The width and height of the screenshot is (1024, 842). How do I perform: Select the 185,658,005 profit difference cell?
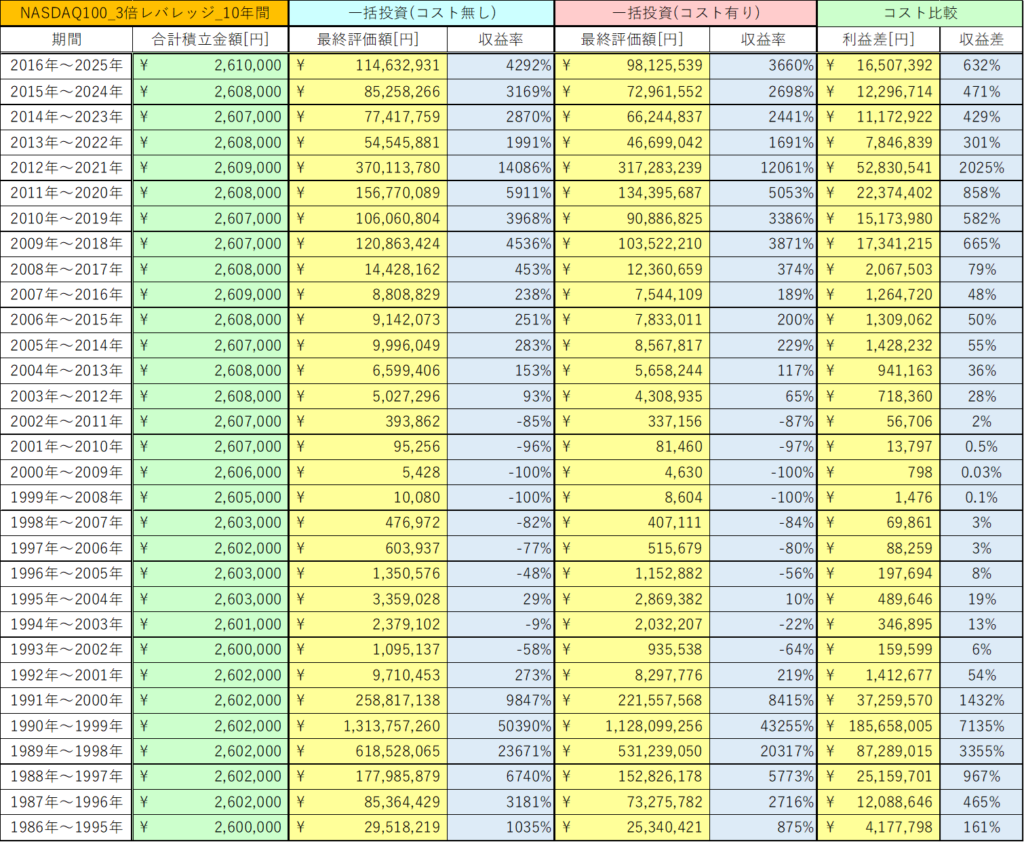point(878,724)
